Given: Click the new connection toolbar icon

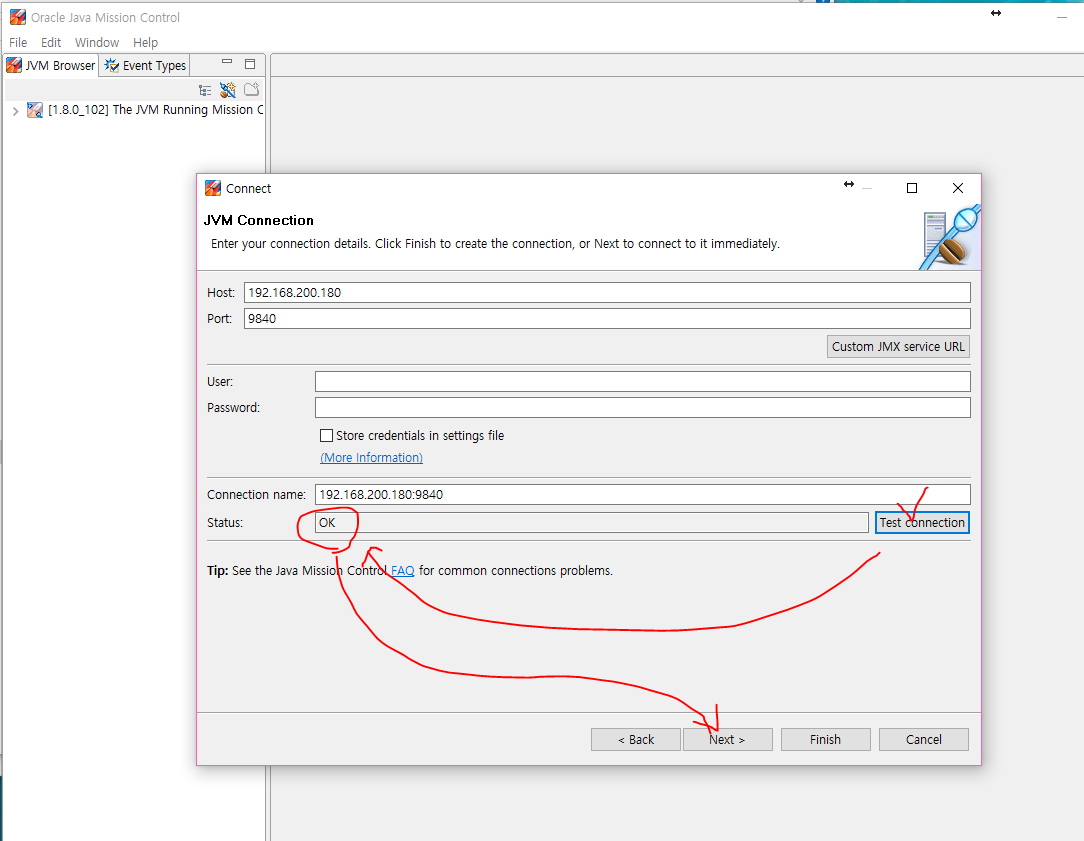Looking at the screenshot, I should [x=227, y=90].
